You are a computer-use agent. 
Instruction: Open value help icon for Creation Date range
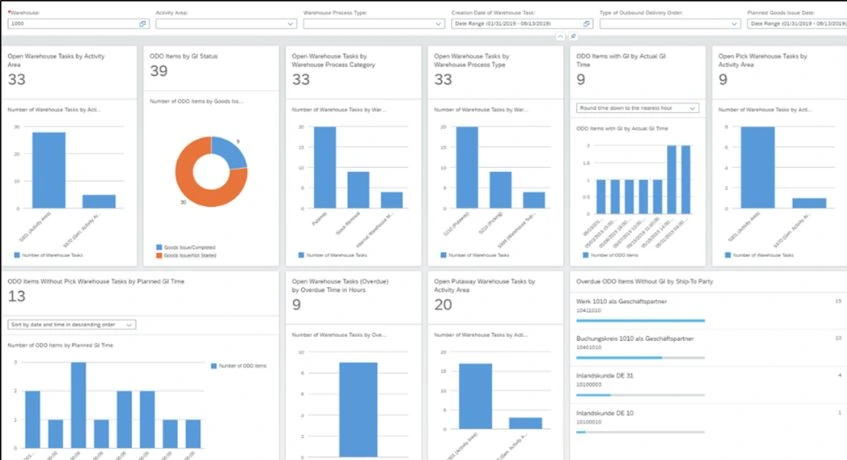click(587, 24)
